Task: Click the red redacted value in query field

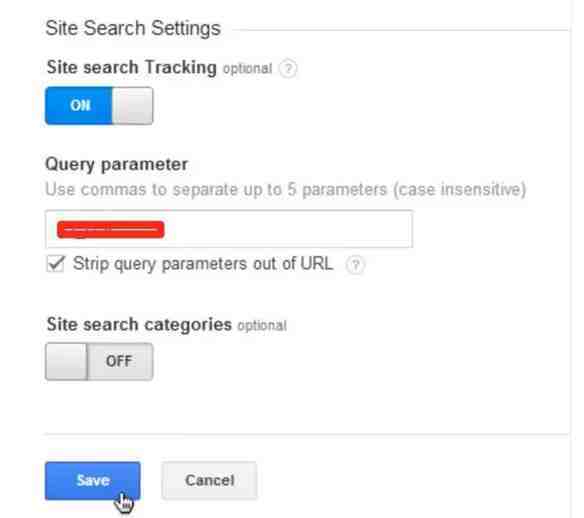Action: [111, 229]
